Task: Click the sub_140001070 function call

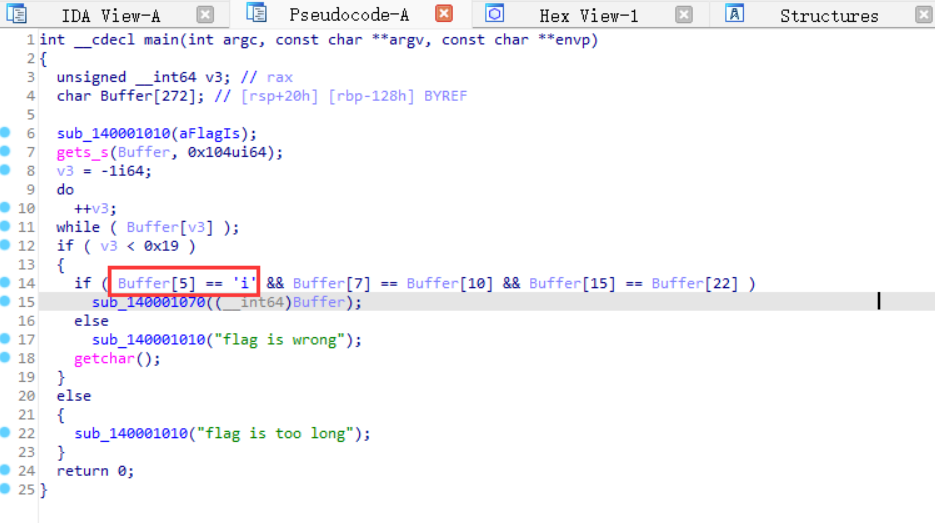Action: pos(148,302)
